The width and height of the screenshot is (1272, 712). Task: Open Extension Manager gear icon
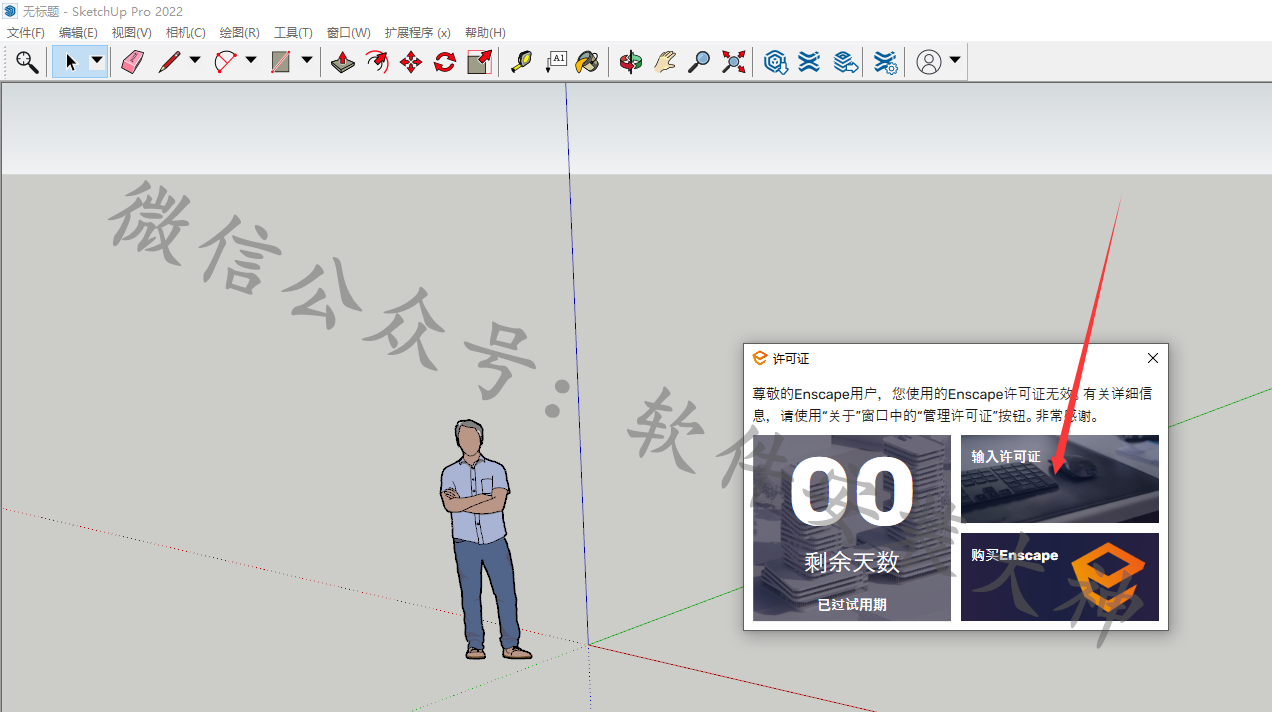[x=885, y=62]
